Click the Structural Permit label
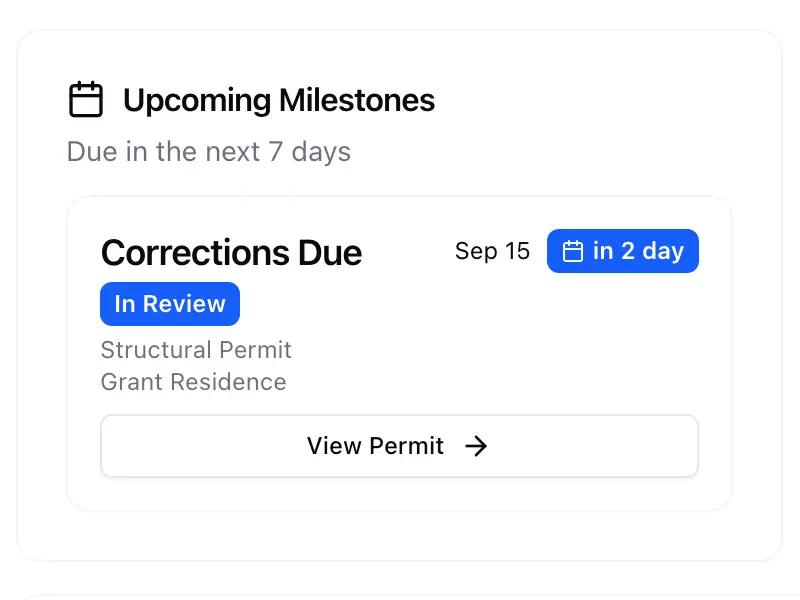The image size is (800, 600). click(x=195, y=350)
